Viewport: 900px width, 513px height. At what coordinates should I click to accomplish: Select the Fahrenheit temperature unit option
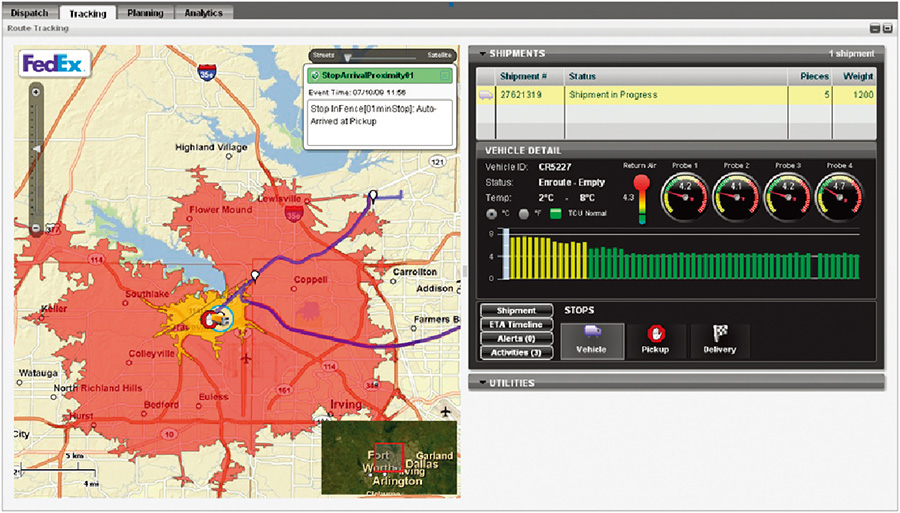tap(524, 214)
